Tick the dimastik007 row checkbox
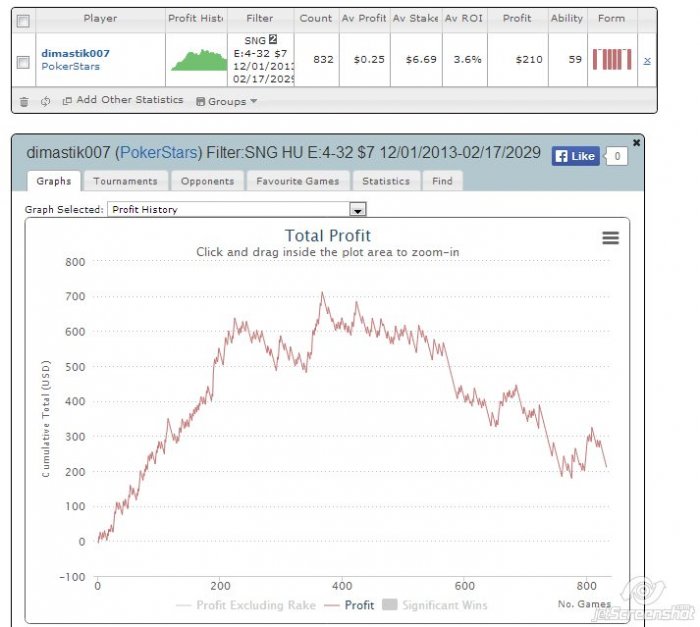The image size is (700, 627). (x=23, y=62)
